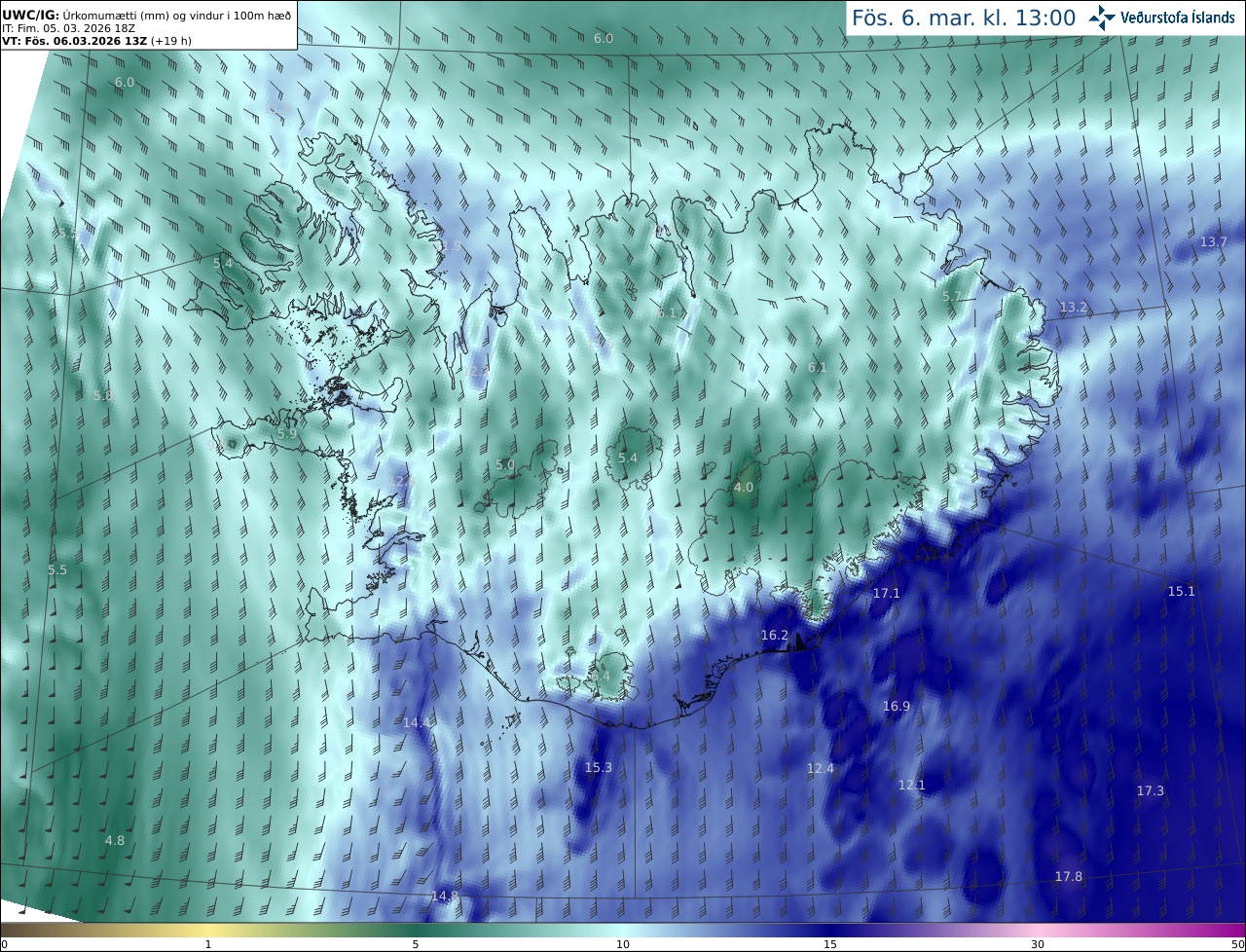
Task: Click the 15.3 value label
Action: tap(598, 767)
